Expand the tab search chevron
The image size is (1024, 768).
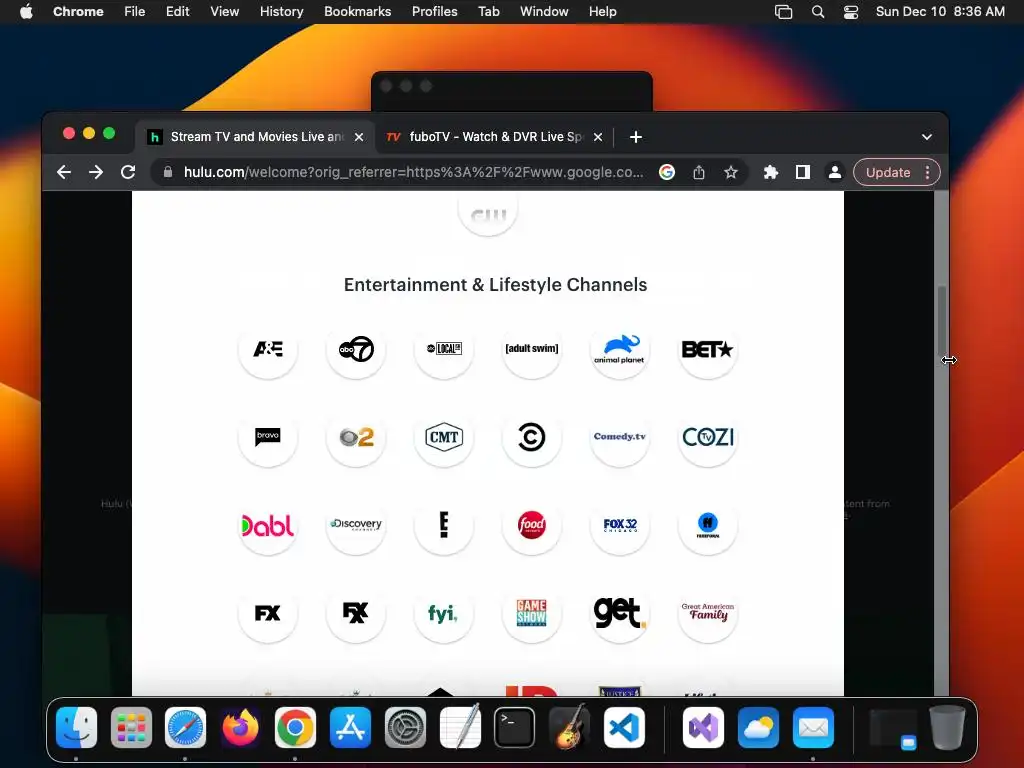927,137
